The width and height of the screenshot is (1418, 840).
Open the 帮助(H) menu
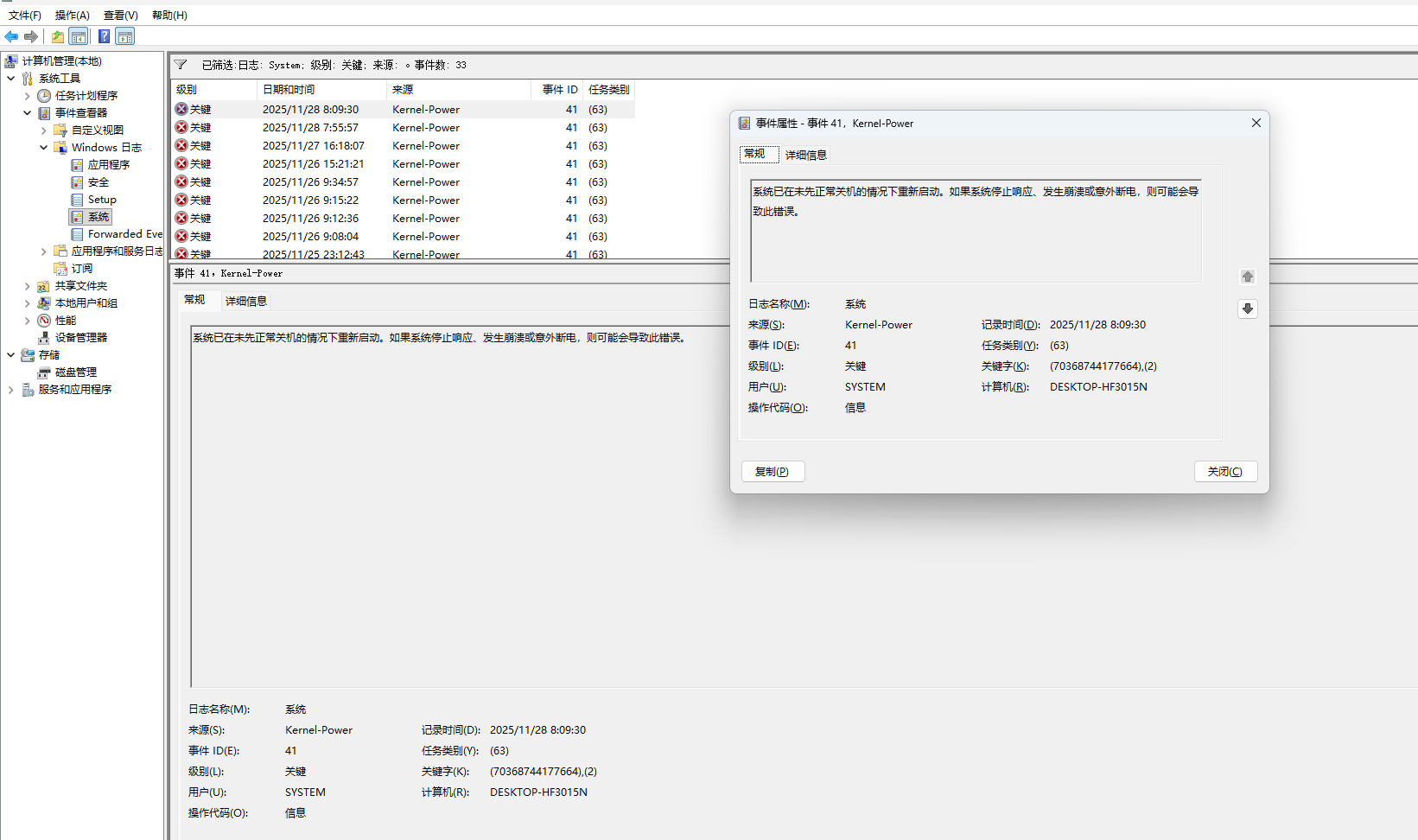pos(169,16)
